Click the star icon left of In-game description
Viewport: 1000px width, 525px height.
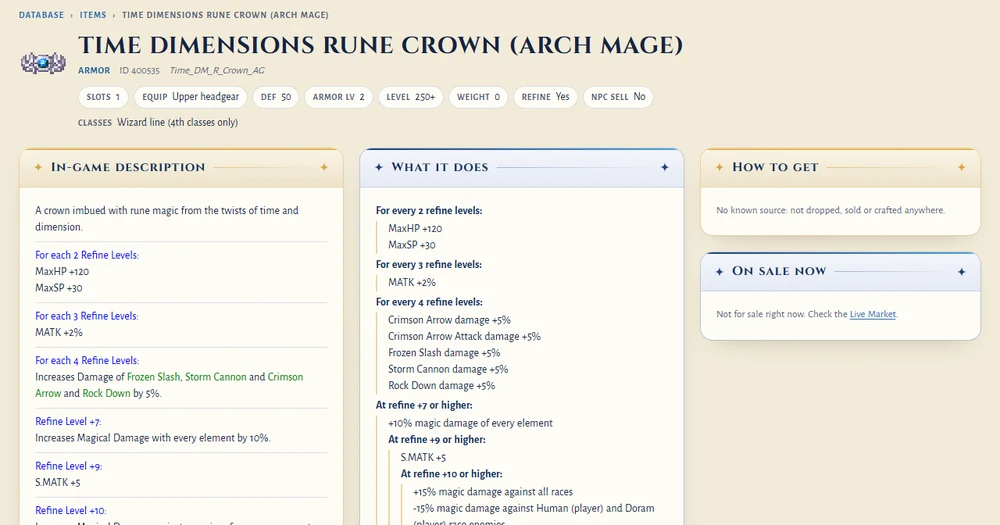tap(38, 167)
